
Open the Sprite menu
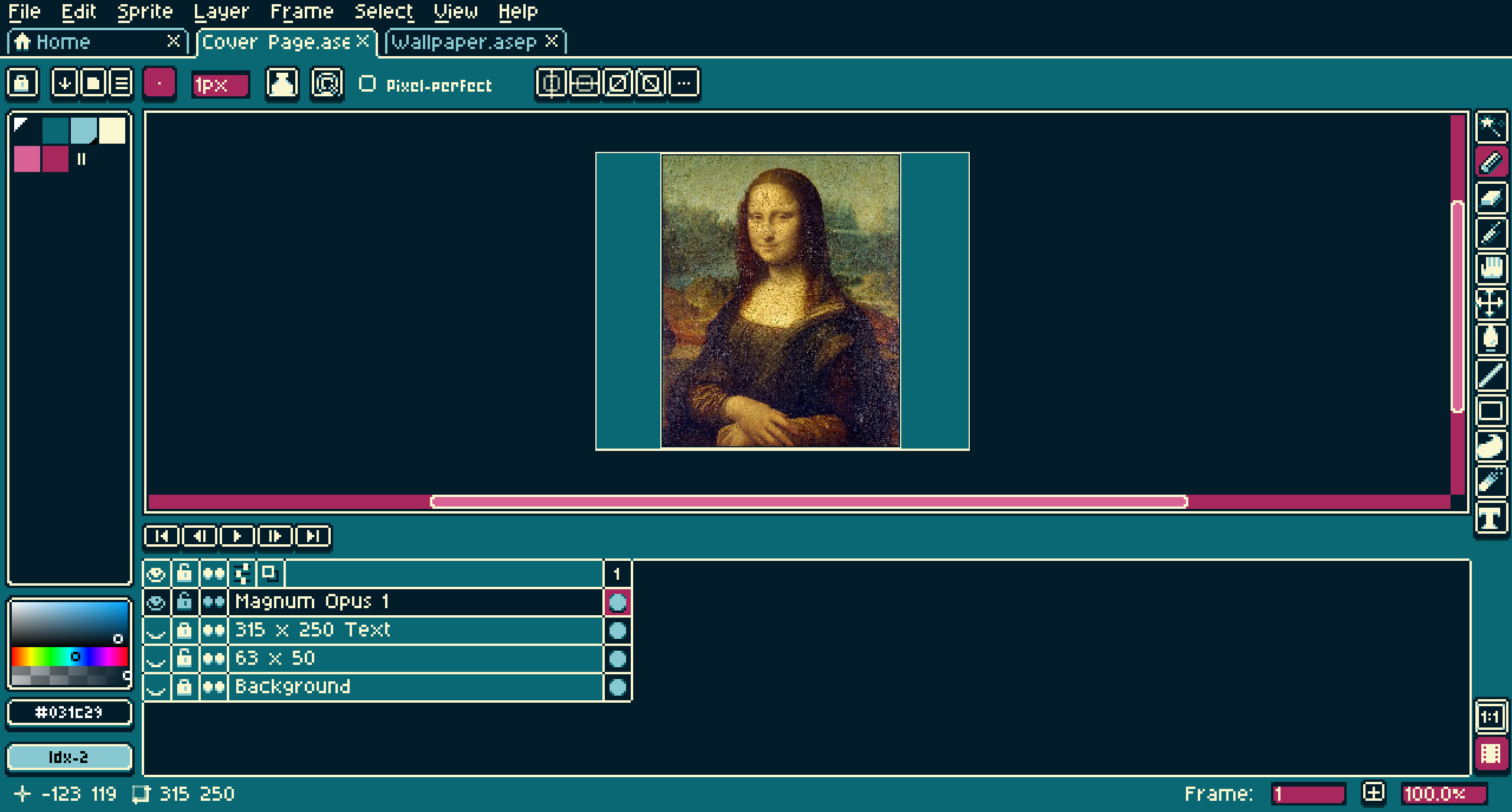tap(145, 11)
